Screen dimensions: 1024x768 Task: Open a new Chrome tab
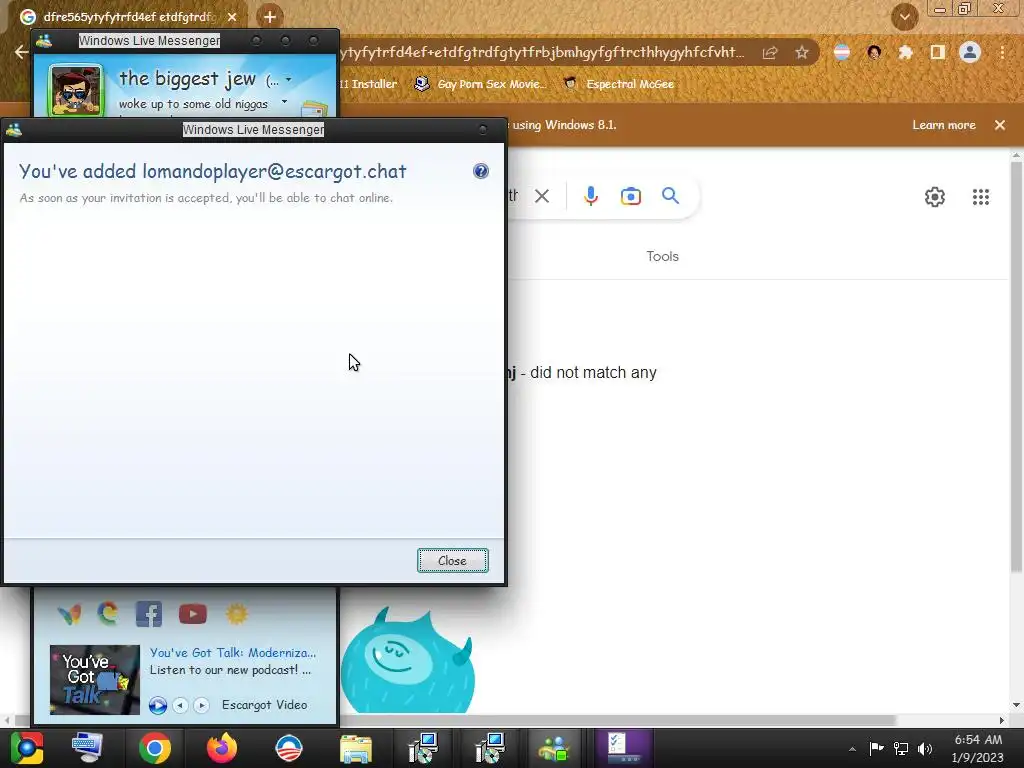click(x=270, y=17)
